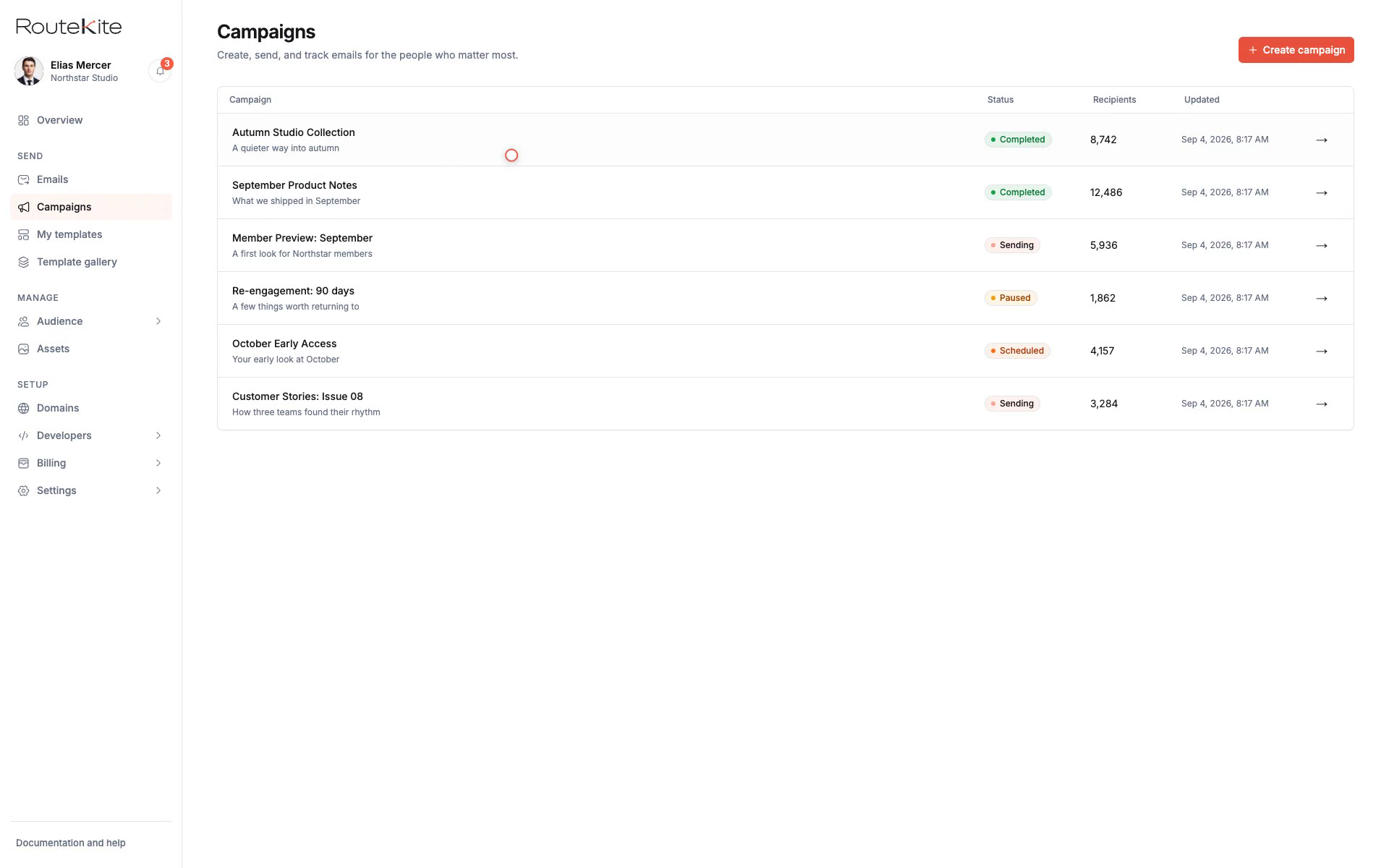
Task: Select the Assets image icon
Action: pos(24,349)
